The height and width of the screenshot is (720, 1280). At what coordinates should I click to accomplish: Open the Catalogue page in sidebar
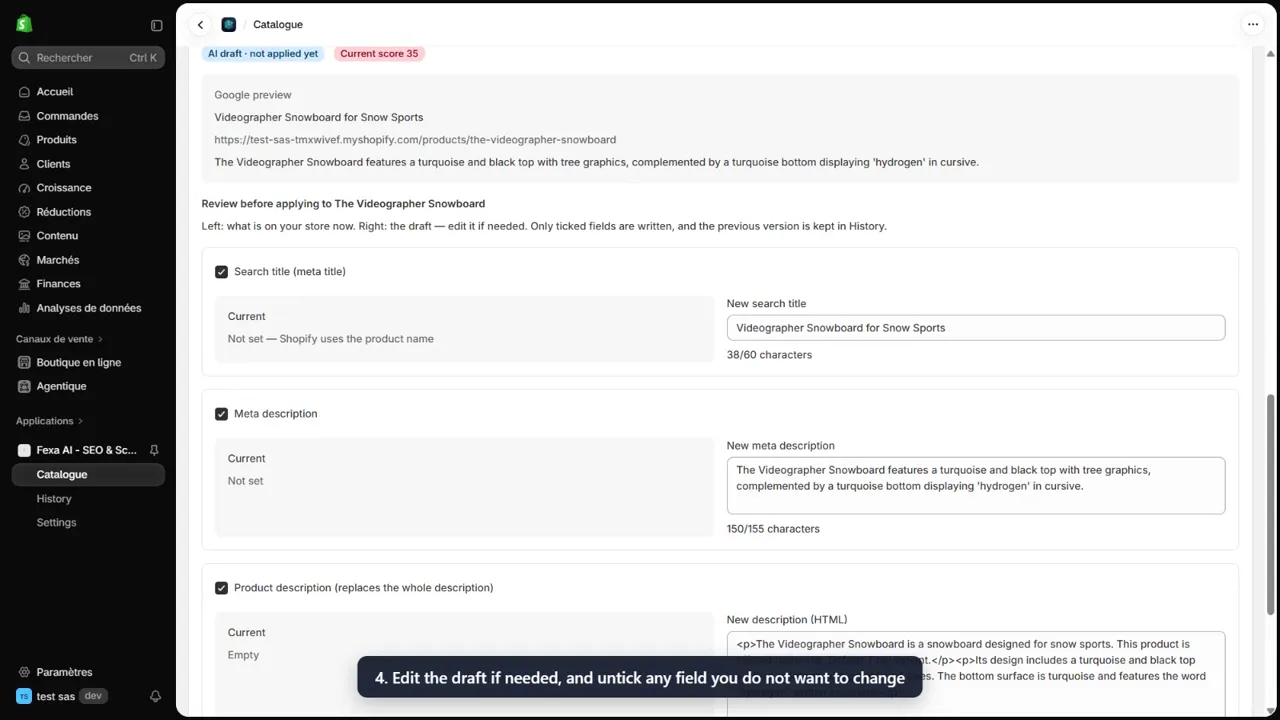click(x=88, y=475)
